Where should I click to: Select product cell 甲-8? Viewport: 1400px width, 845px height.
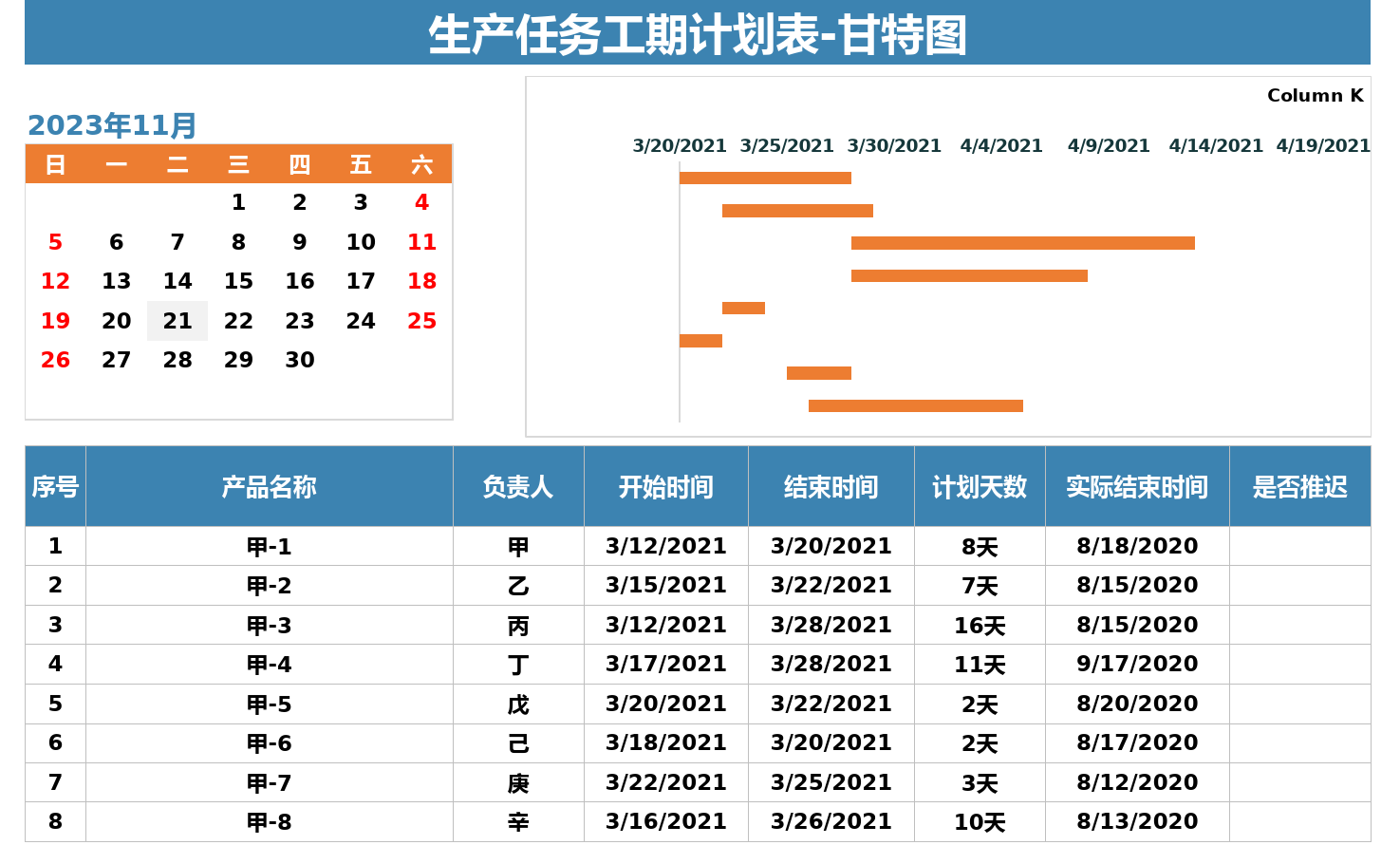click(x=270, y=821)
